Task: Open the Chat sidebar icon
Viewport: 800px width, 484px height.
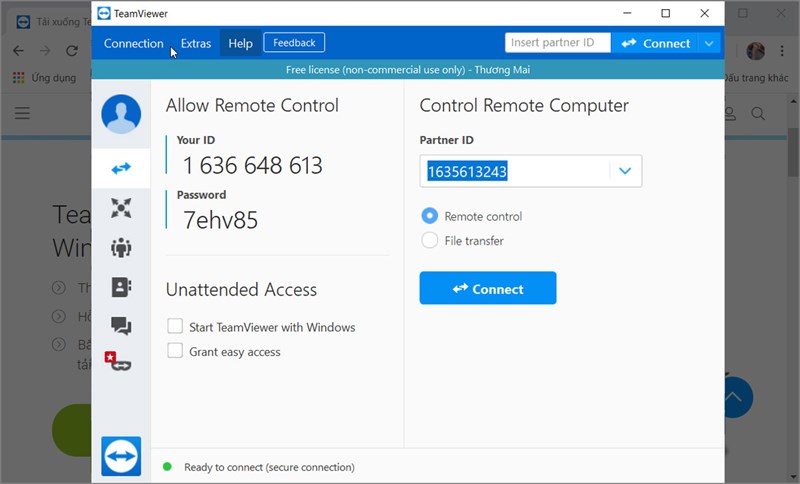Action: [121, 325]
